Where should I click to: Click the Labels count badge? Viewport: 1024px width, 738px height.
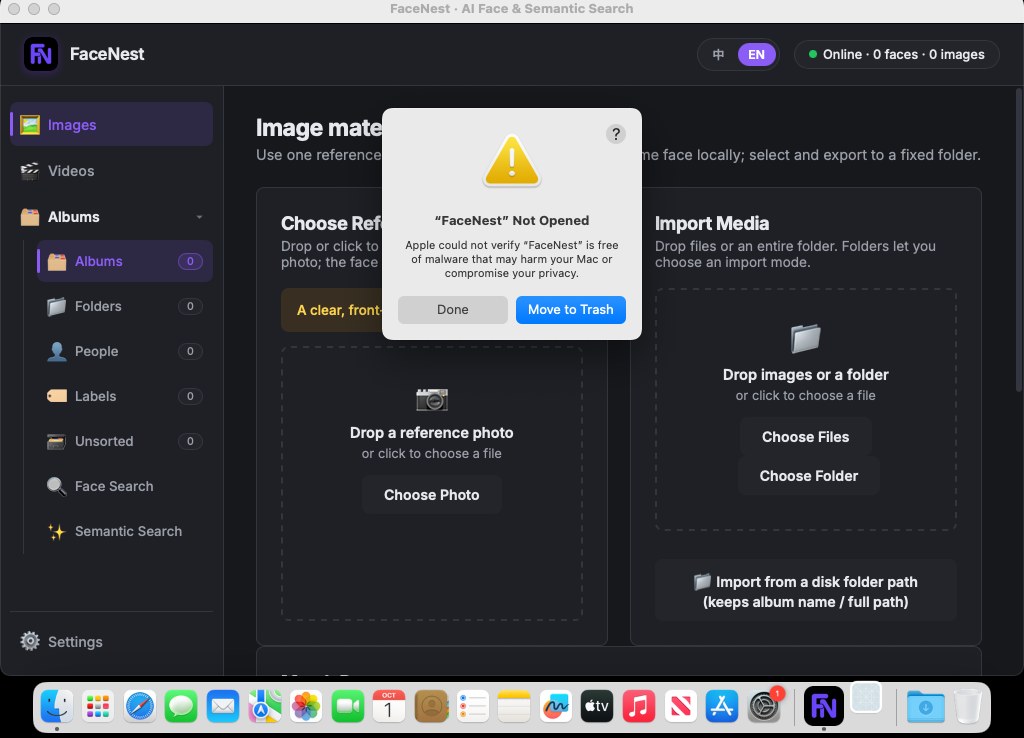190,396
